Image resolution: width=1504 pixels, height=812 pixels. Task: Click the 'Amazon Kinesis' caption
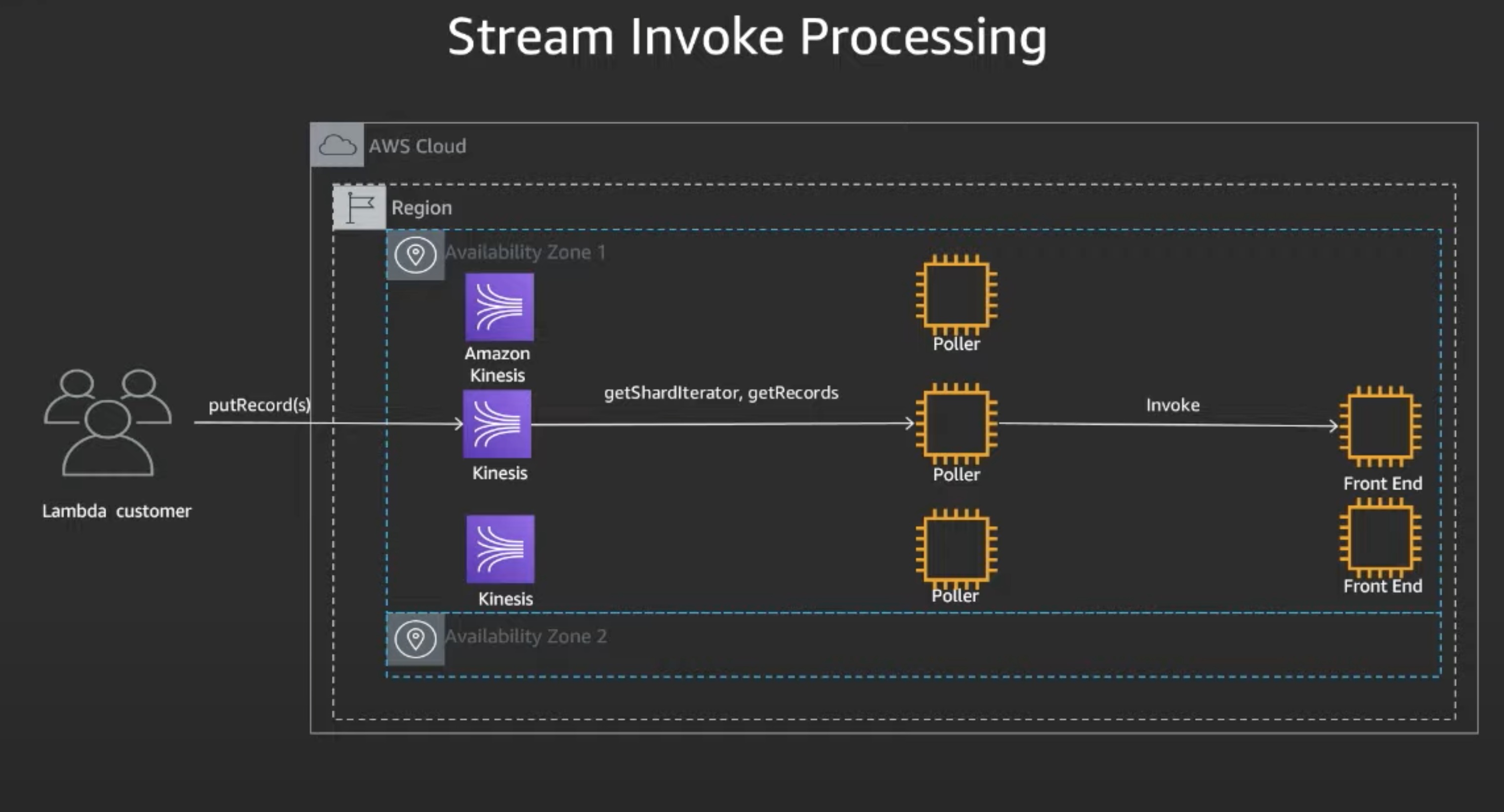click(x=498, y=364)
